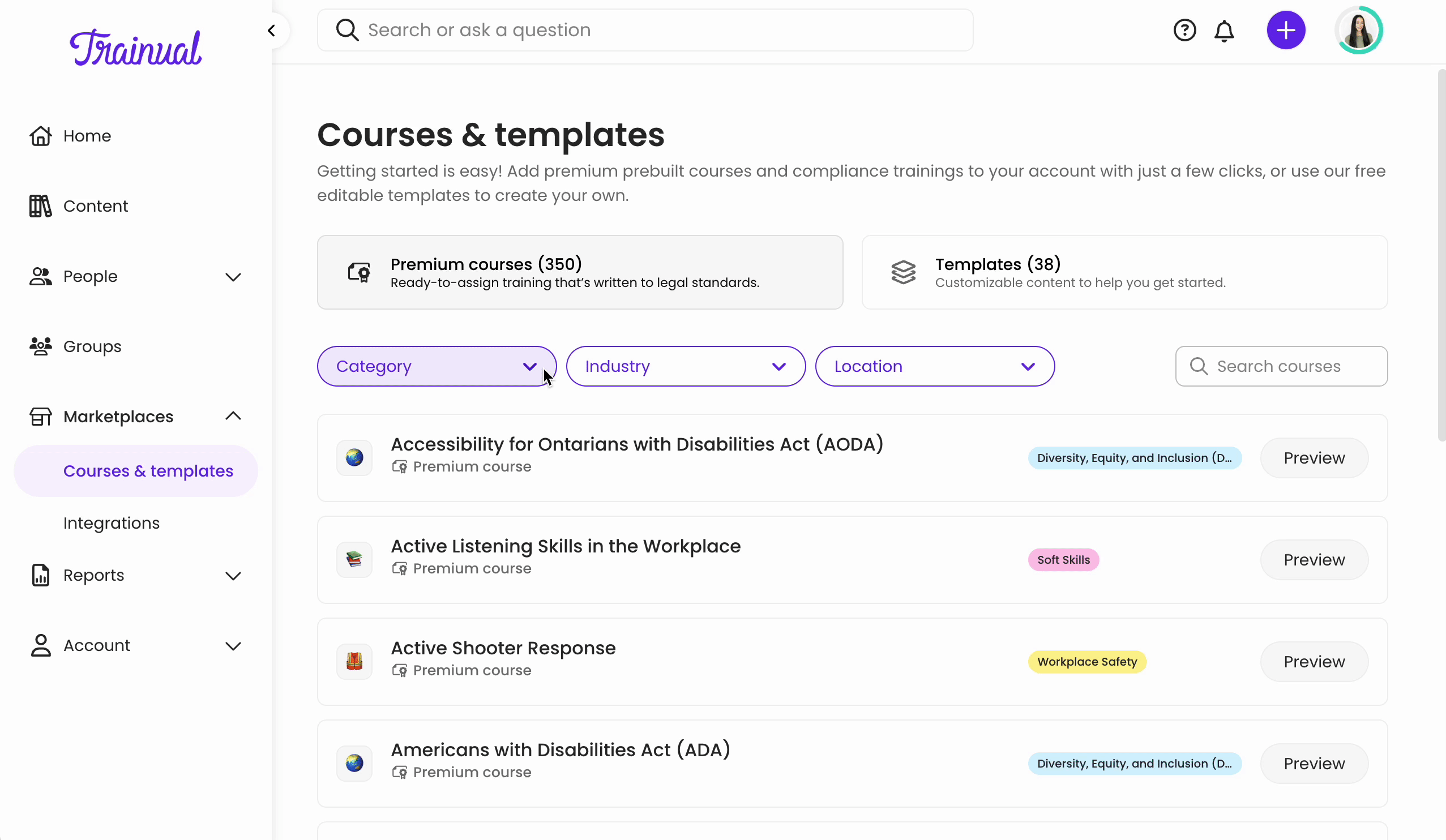Open Content in the sidebar
Image resolution: width=1446 pixels, height=840 pixels.
(96, 206)
